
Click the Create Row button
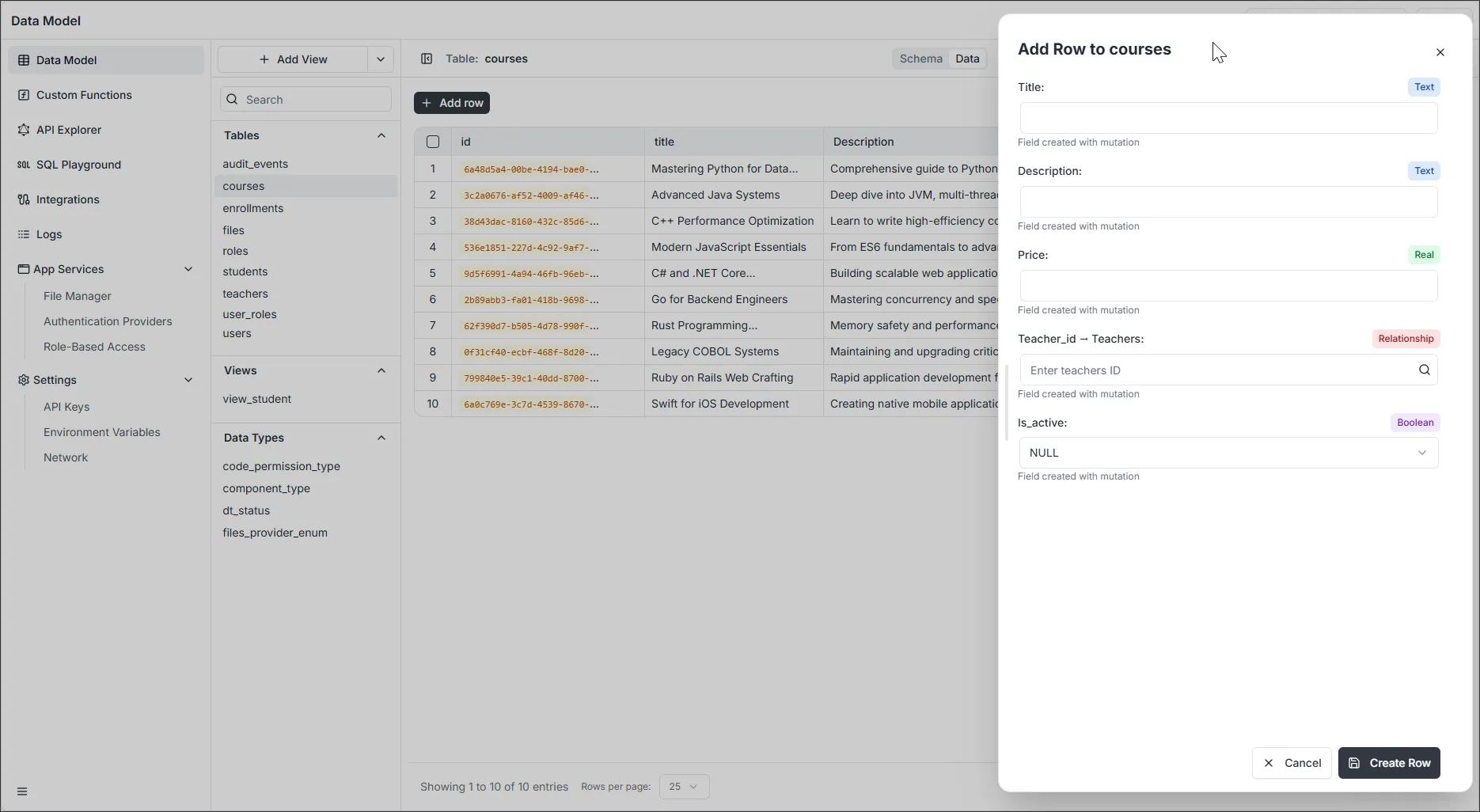(x=1389, y=763)
